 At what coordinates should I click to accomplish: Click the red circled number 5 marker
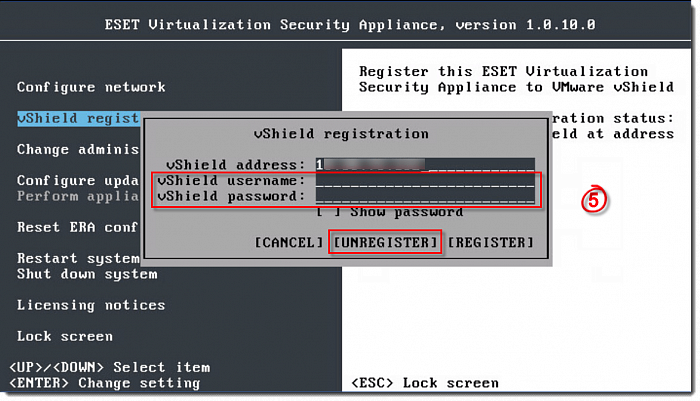tap(593, 200)
